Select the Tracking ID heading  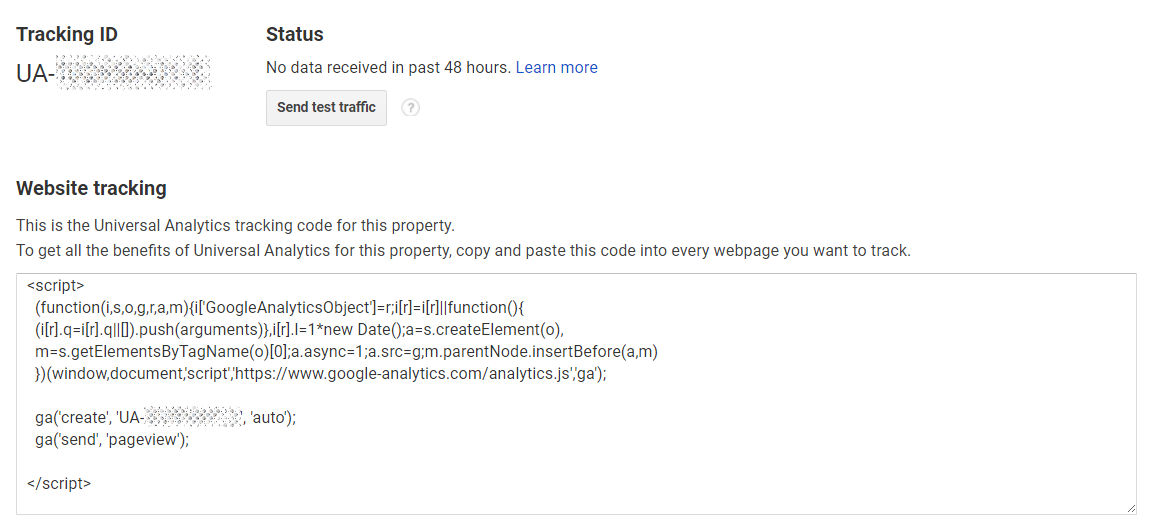(67, 34)
